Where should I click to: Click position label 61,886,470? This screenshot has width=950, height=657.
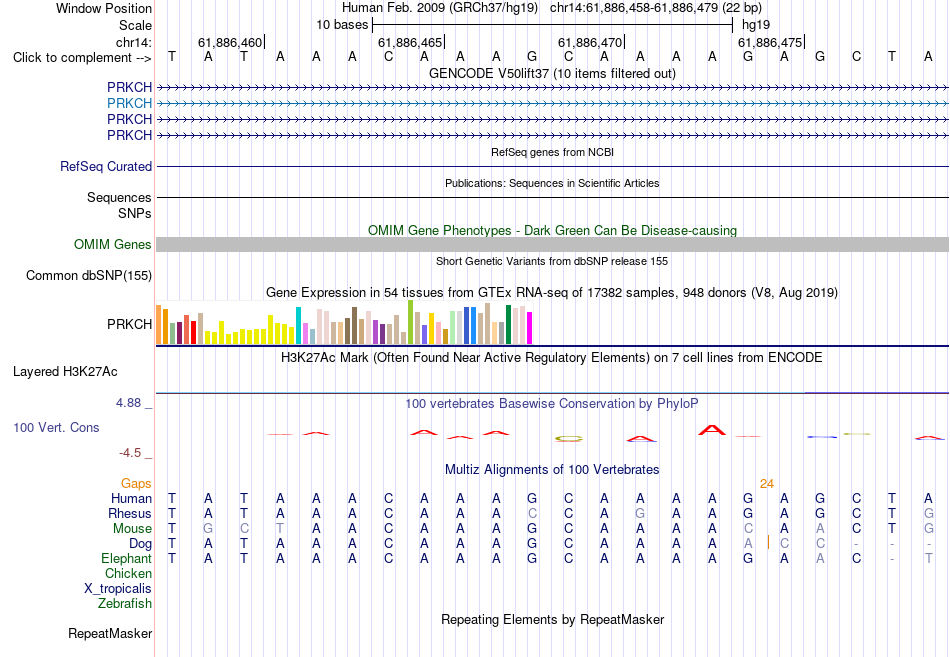pos(590,42)
